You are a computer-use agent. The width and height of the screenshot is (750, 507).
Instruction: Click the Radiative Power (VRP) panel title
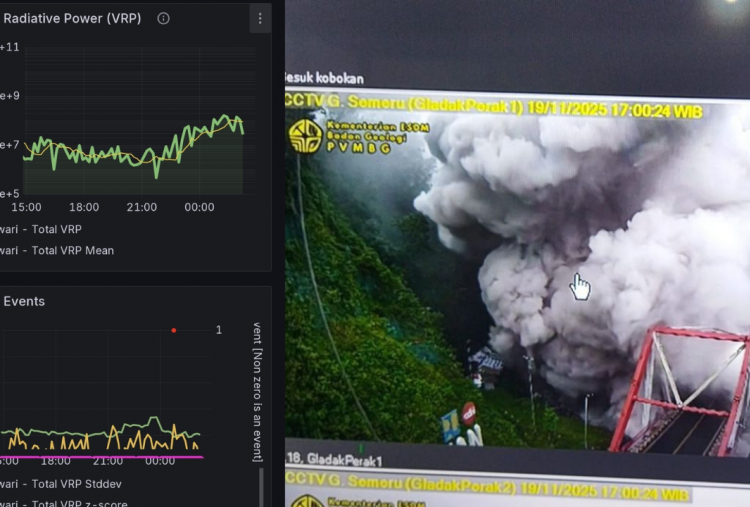click(x=72, y=18)
